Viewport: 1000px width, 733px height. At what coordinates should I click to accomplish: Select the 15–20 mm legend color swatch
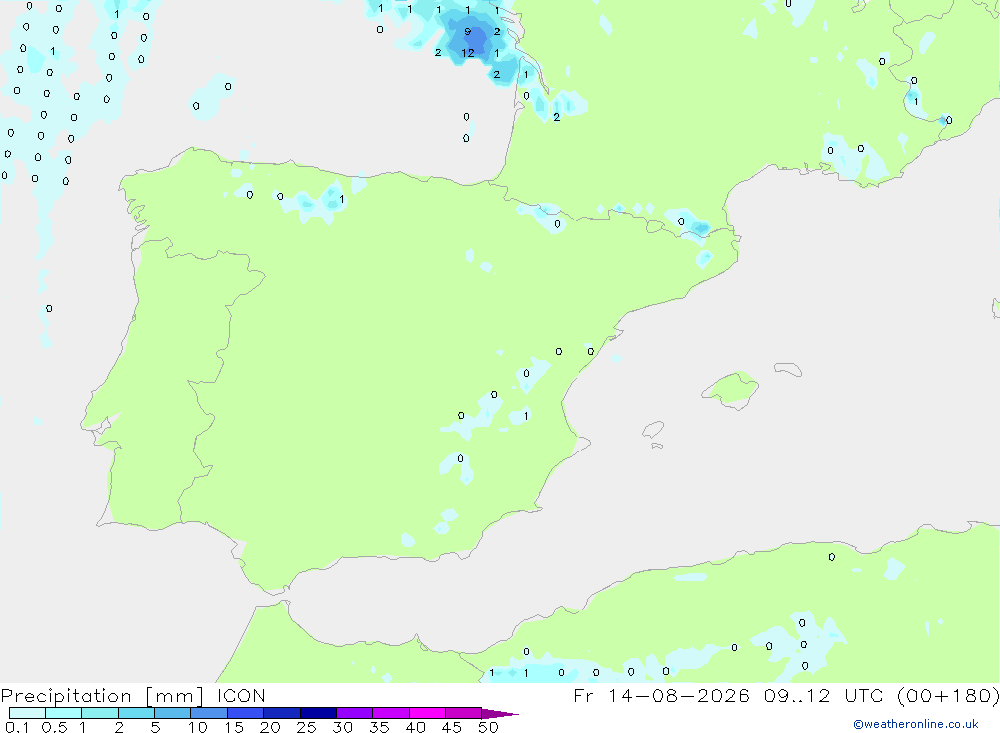click(x=246, y=713)
